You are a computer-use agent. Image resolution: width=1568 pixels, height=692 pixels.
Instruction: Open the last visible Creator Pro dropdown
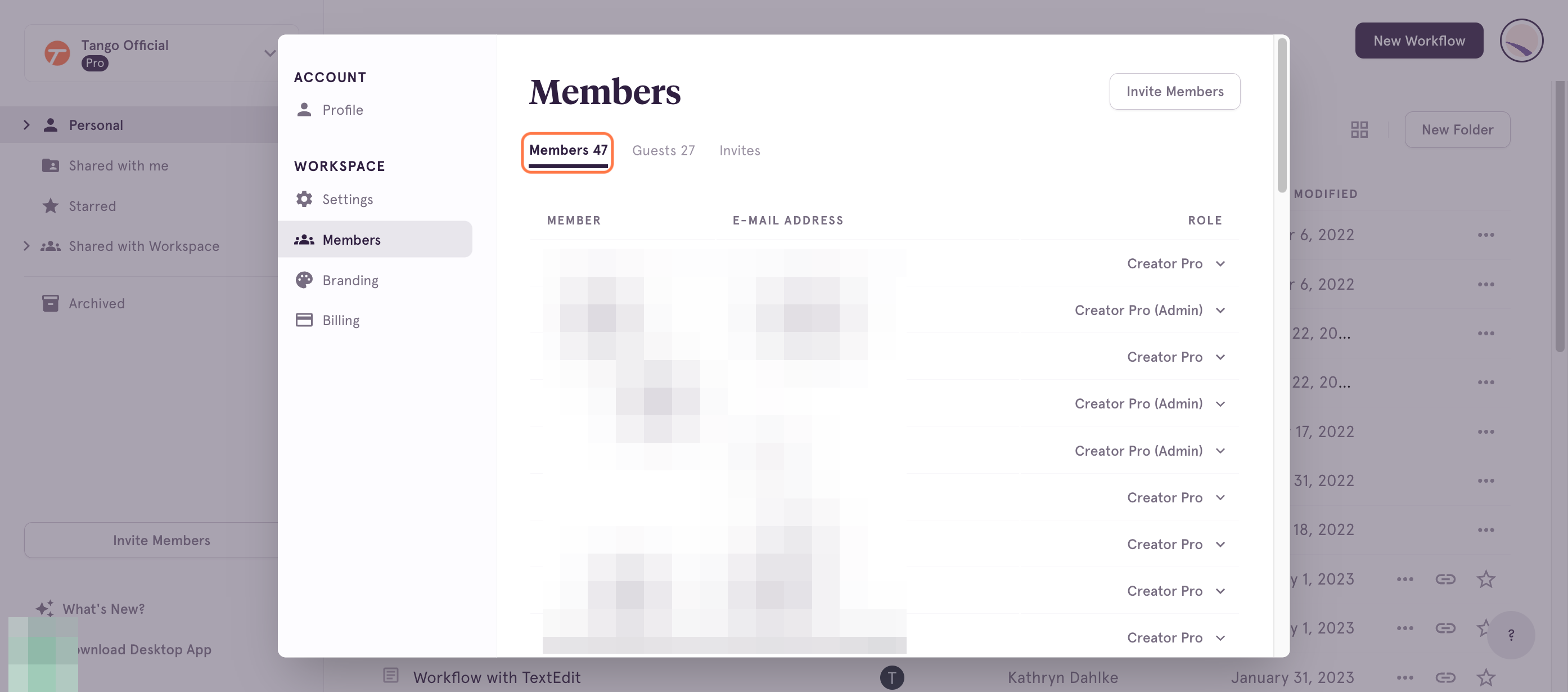click(x=1175, y=638)
